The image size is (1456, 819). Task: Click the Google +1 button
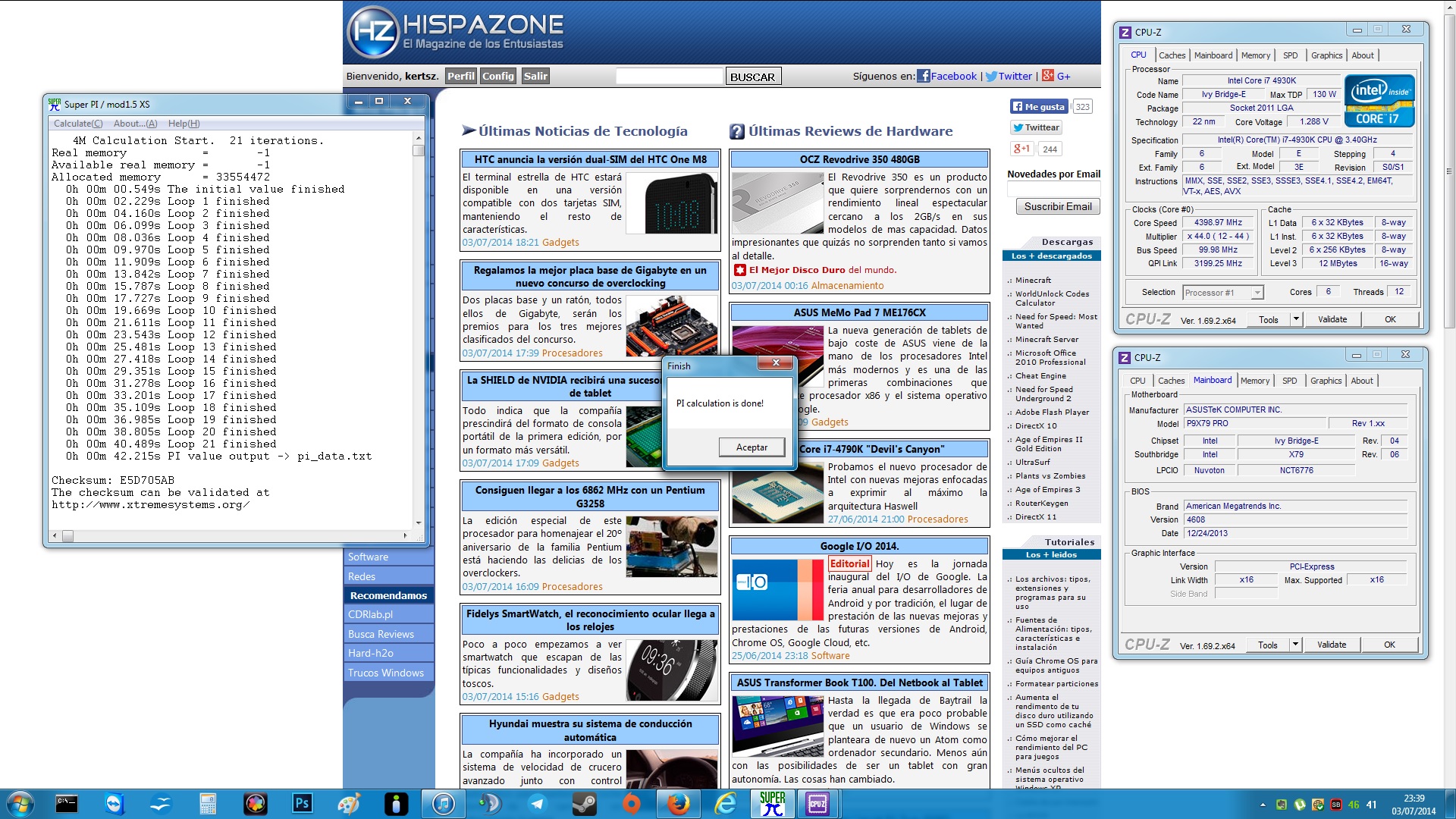1021,149
